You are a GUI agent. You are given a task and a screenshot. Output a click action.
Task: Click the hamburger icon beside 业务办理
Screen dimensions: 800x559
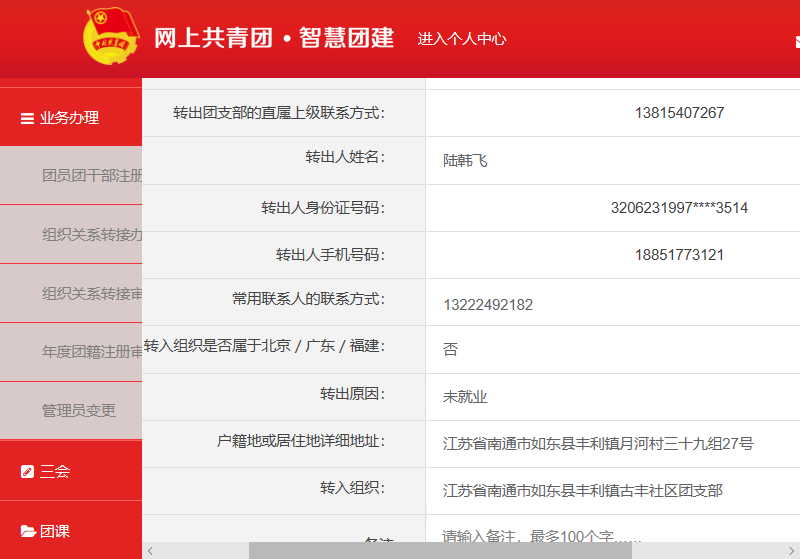[x=27, y=118]
